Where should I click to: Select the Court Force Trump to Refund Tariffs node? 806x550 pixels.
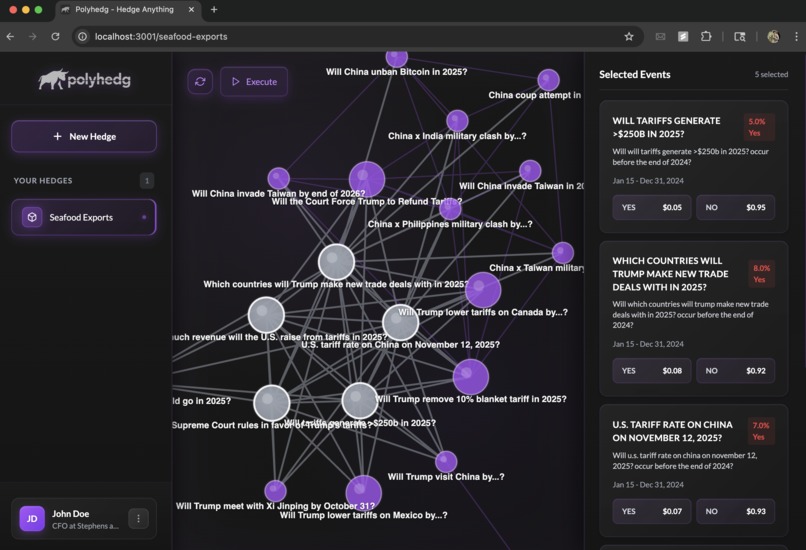367,179
